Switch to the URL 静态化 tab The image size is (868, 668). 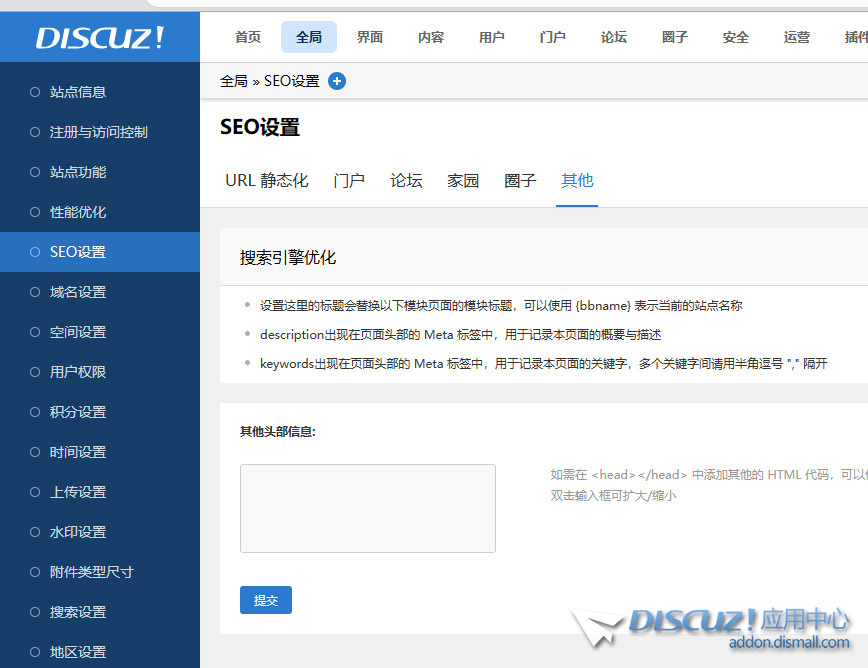[266, 180]
